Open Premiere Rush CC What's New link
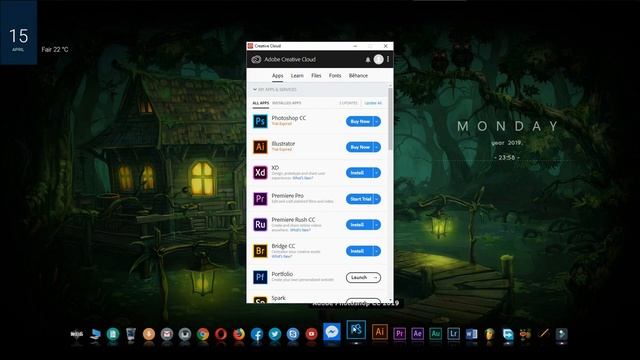 click(300, 230)
